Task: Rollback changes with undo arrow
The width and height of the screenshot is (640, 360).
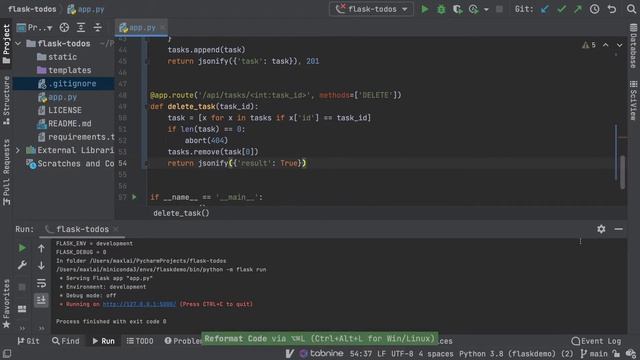Action: (x=611, y=9)
